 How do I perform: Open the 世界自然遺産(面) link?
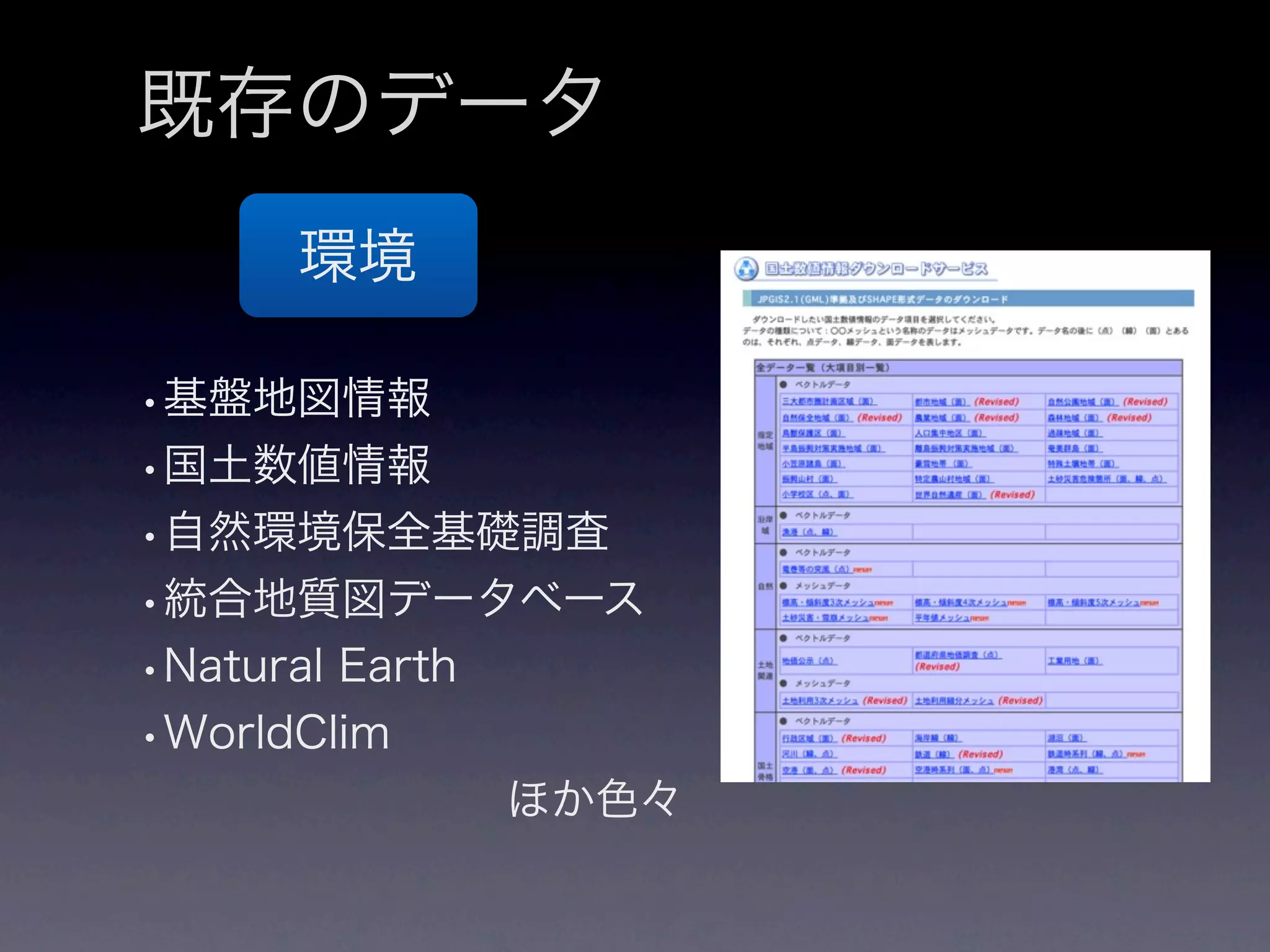(x=950, y=495)
